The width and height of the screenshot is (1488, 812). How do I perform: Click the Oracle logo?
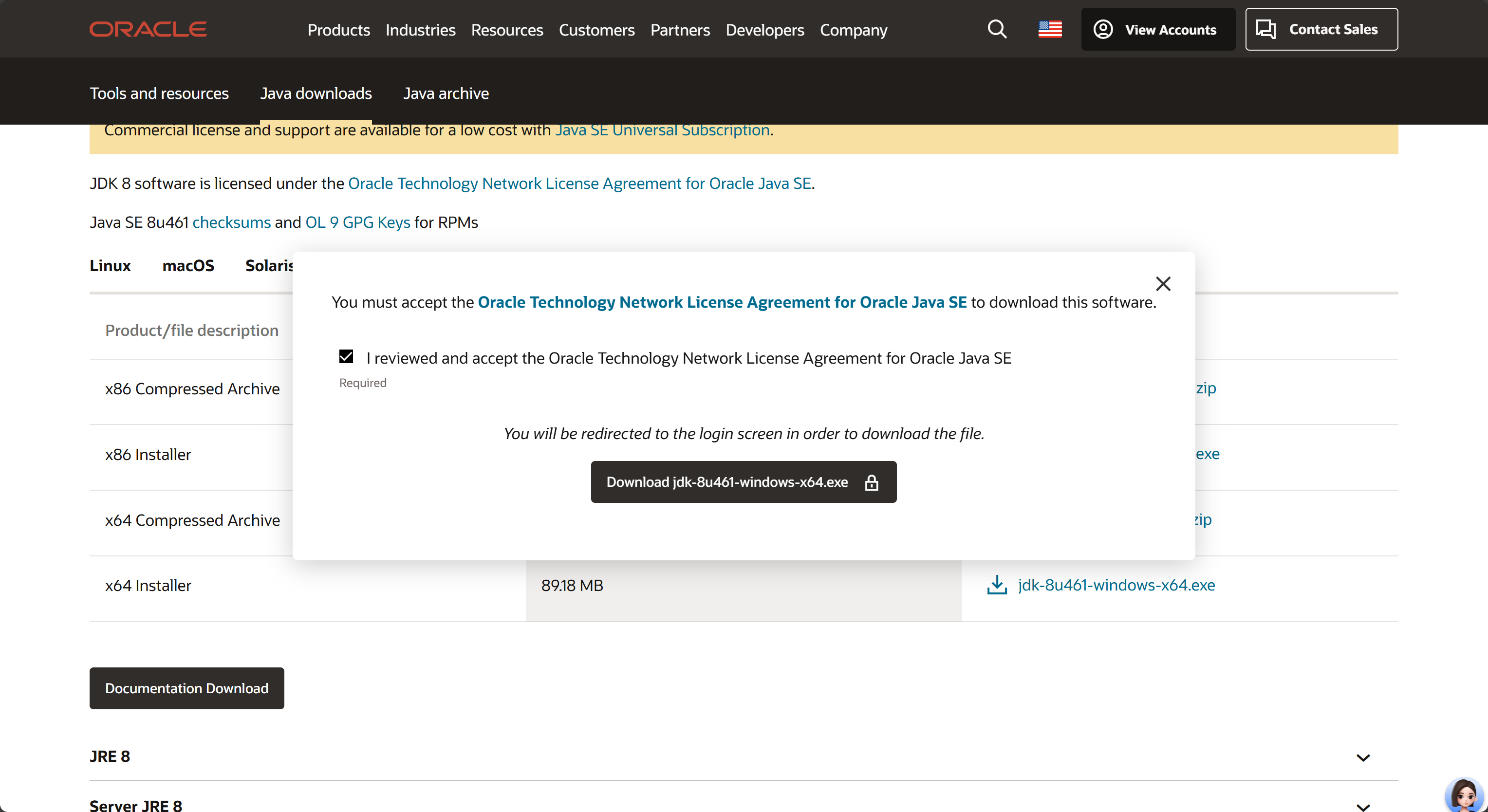pos(148,29)
